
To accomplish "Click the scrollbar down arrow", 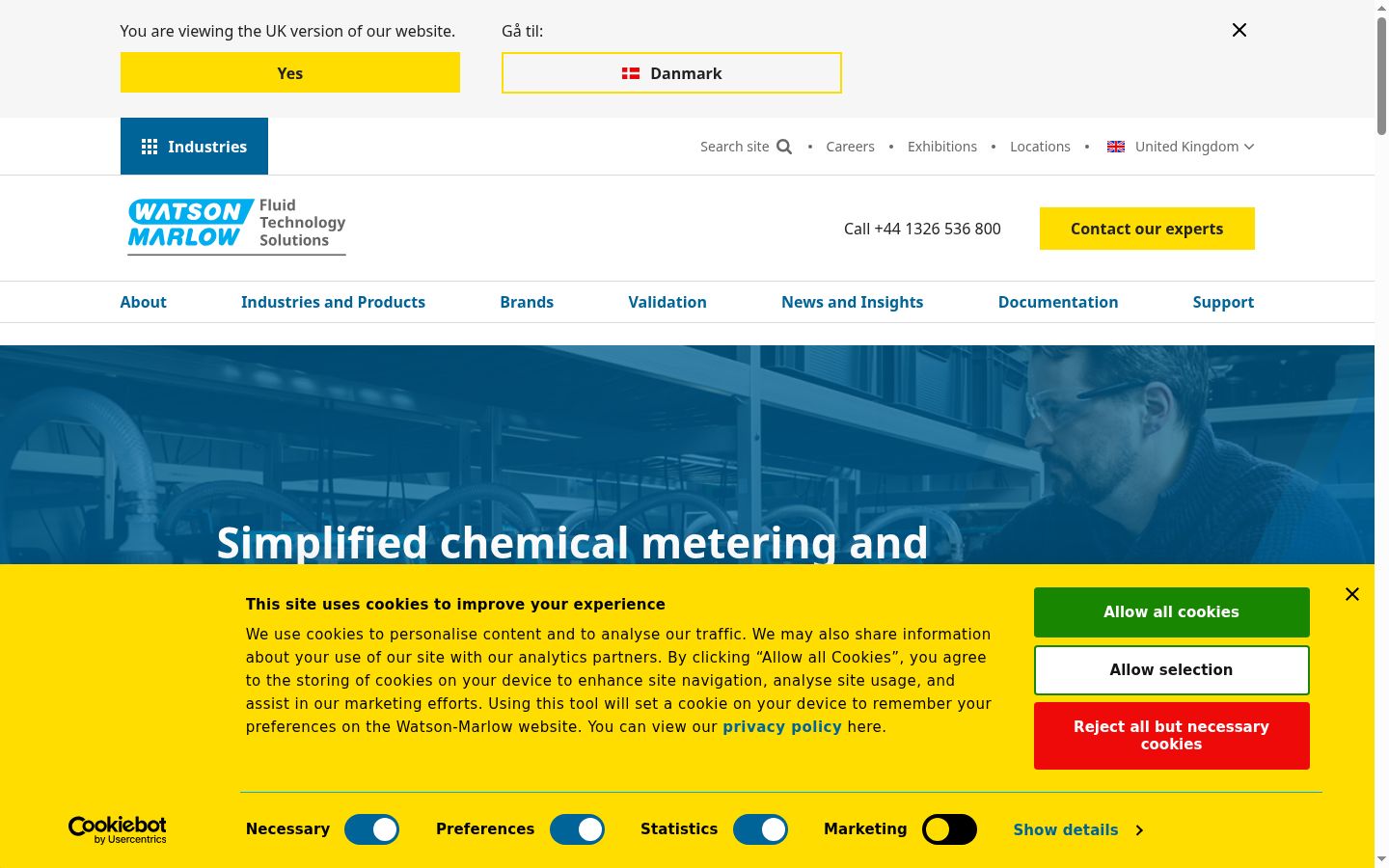I will coord(1381,858).
